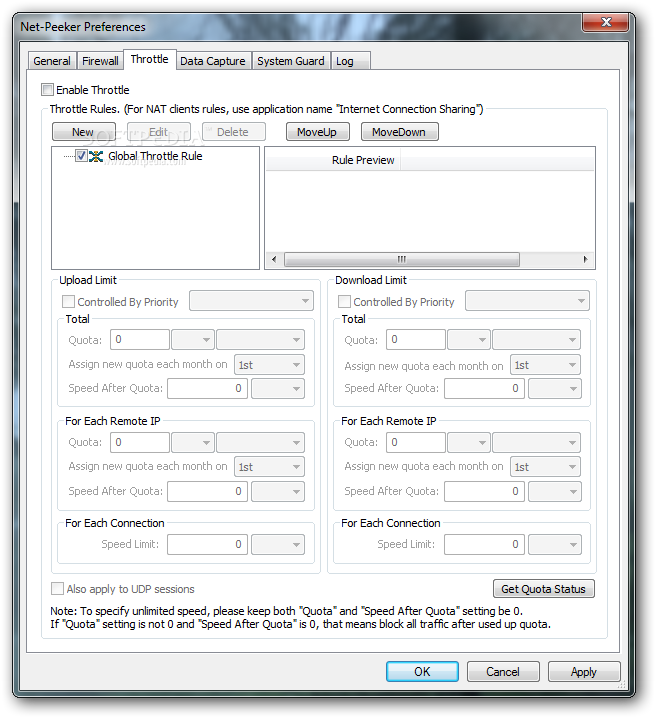Click the Edit rule button
The image size is (656, 718).
coord(158,132)
